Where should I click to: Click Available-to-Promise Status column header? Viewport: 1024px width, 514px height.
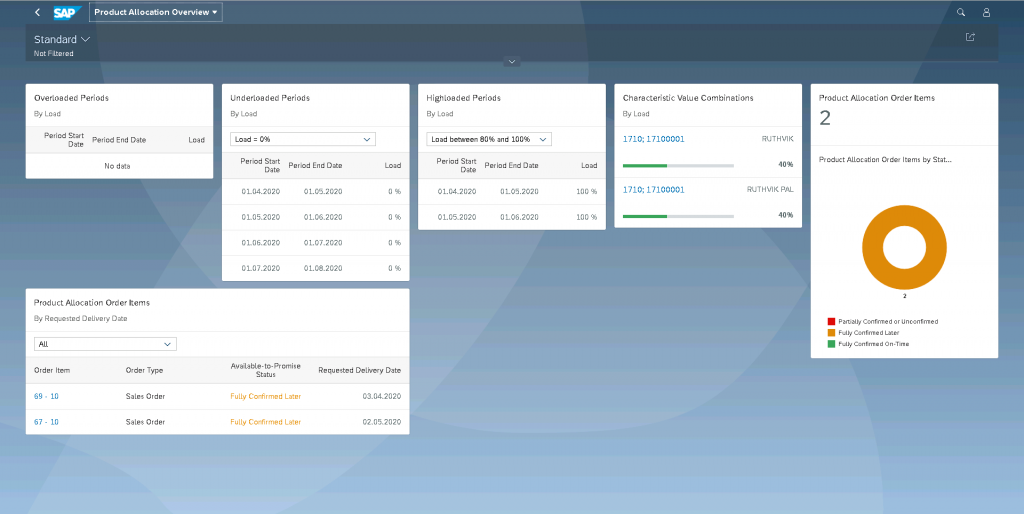coord(266,370)
